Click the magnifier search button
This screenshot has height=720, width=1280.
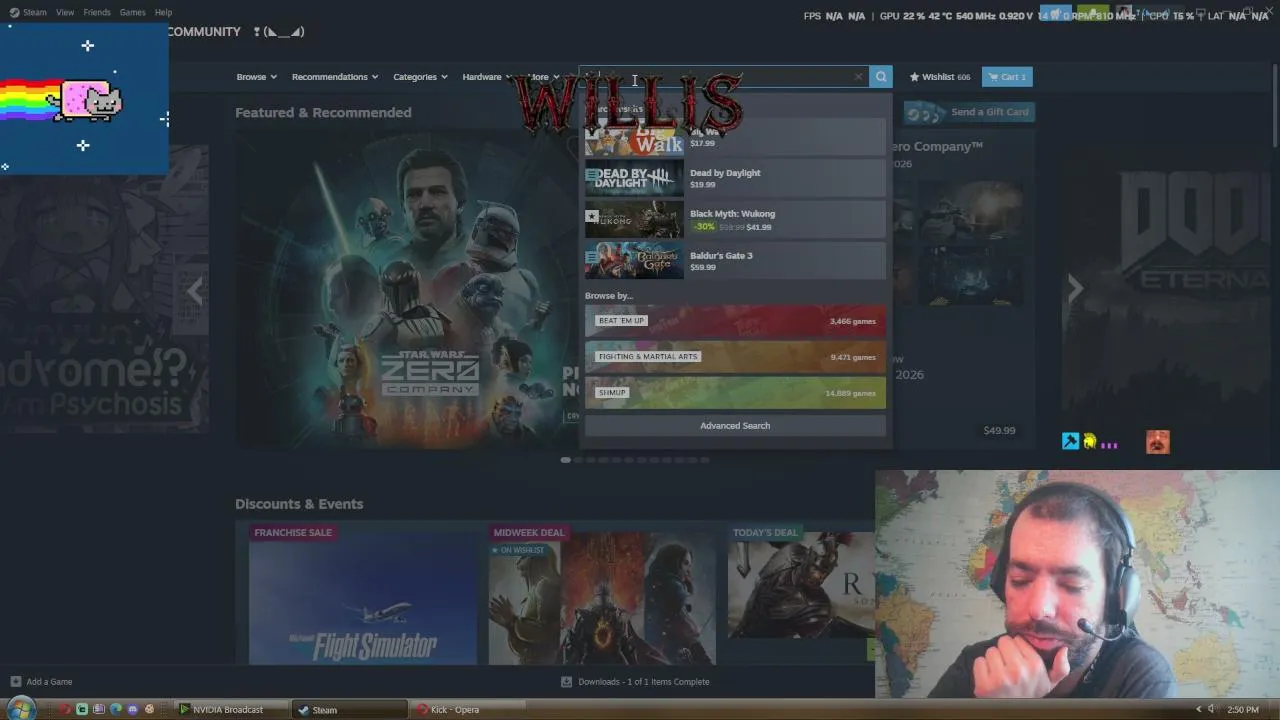tap(881, 77)
